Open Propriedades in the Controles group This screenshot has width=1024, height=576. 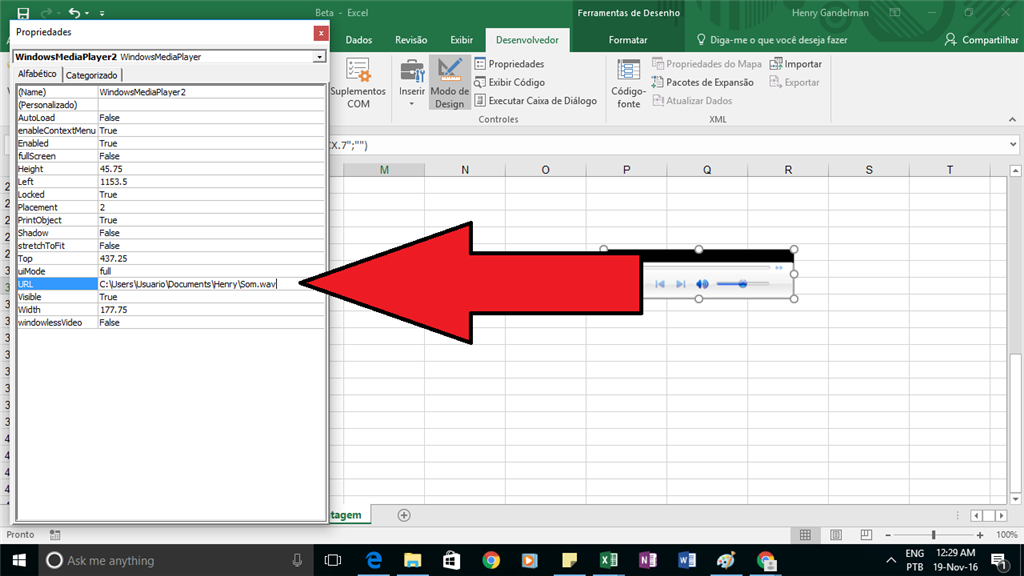click(x=509, y=64)
